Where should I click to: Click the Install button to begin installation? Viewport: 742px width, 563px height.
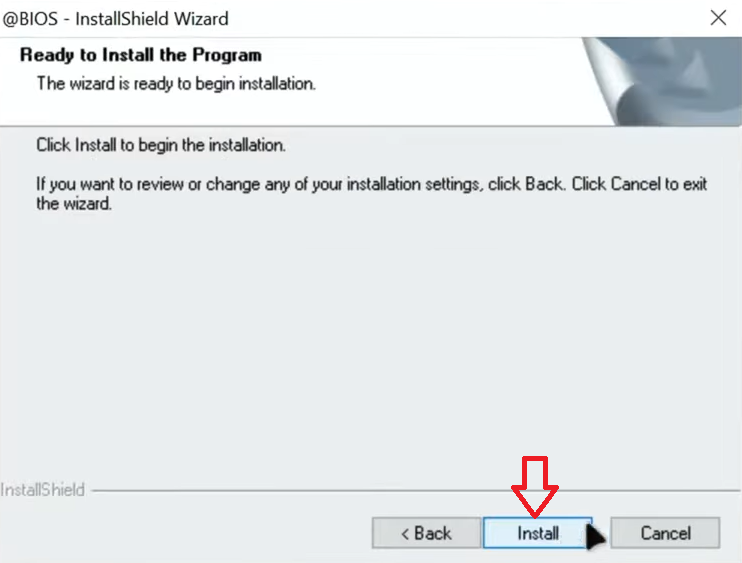coord(538,533)
